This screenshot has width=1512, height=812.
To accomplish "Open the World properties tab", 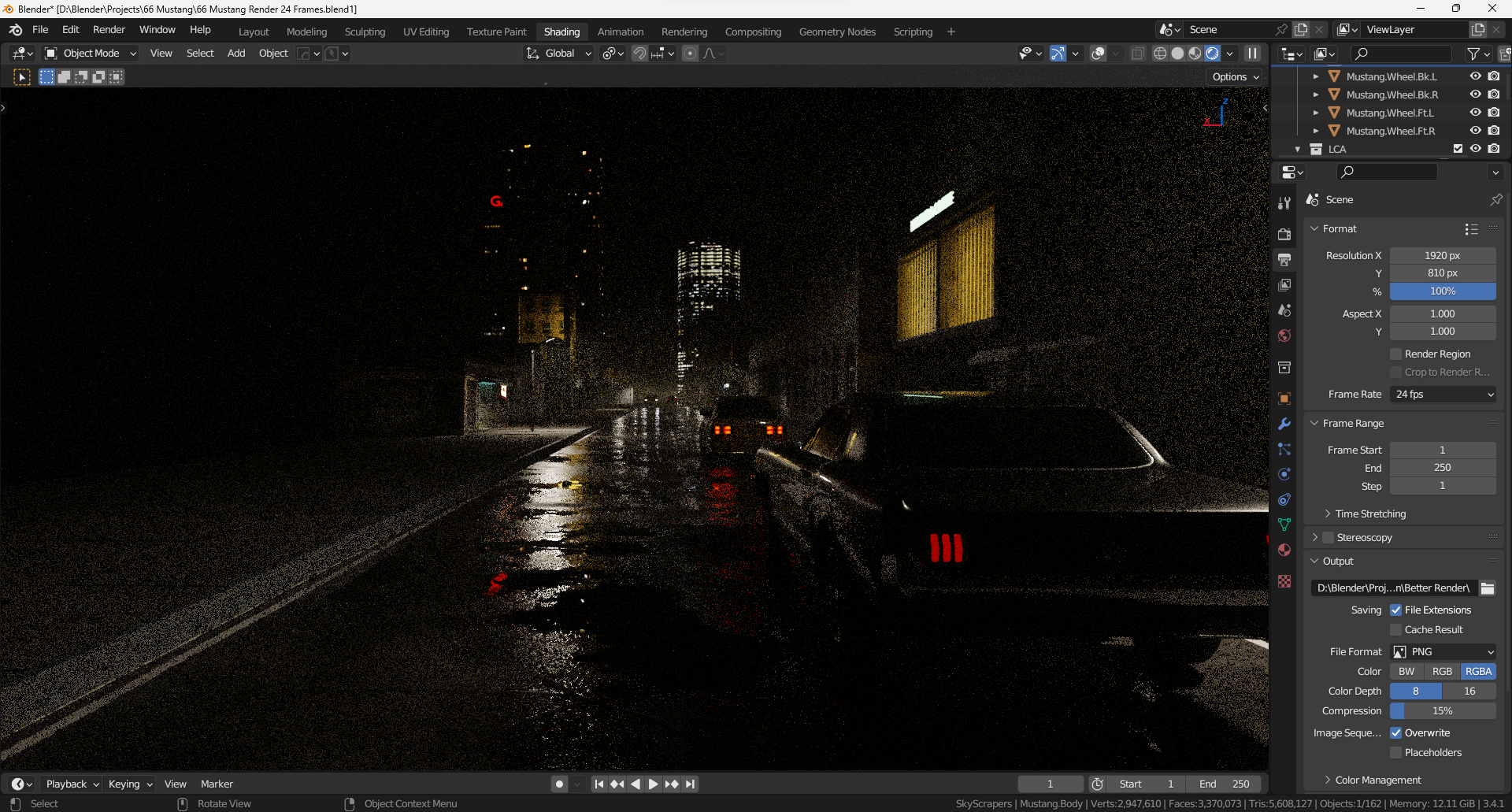I will pyautogui.click(x=1284, y=336).
